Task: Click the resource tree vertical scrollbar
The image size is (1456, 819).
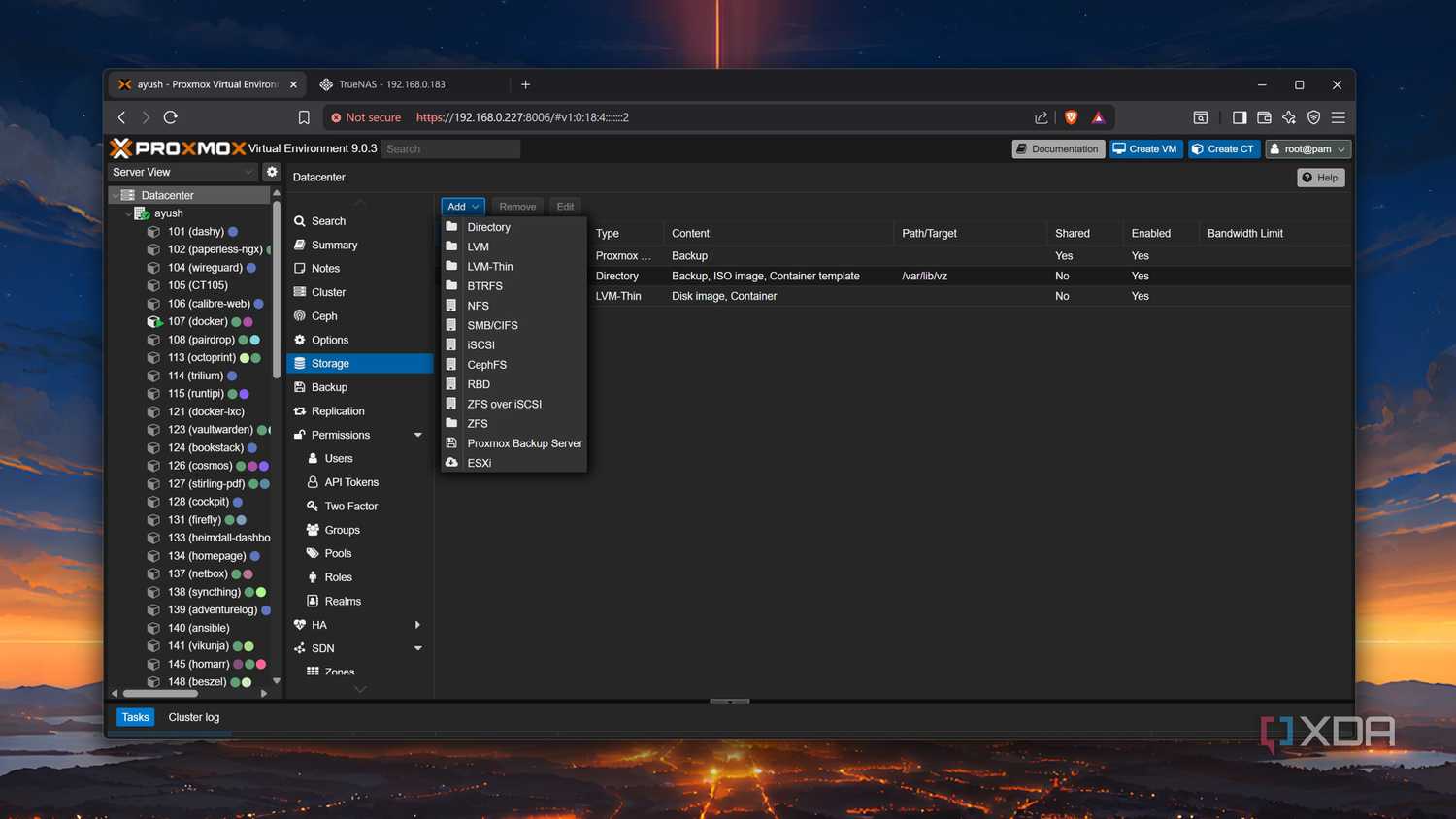Action: (x=277, y=291)
